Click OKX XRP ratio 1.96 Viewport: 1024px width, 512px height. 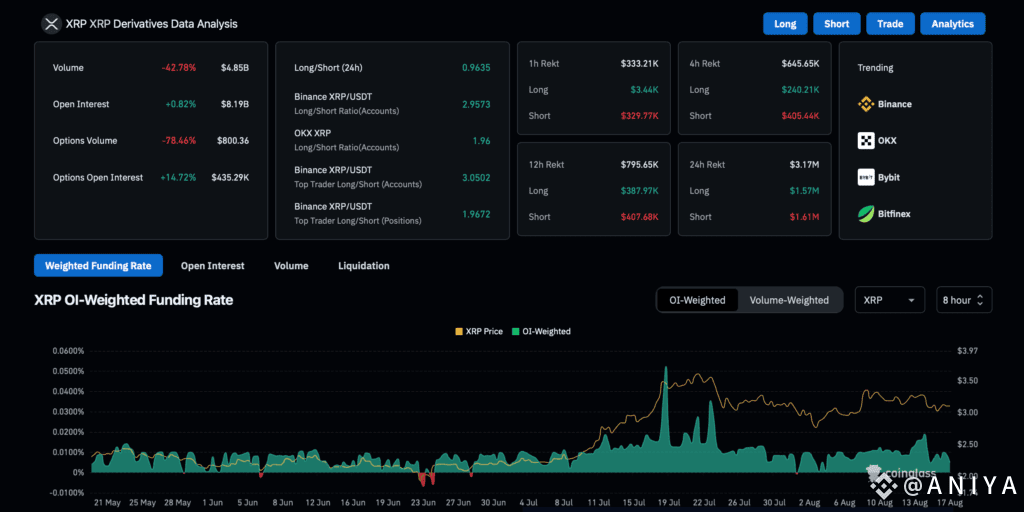click(482, 141)
